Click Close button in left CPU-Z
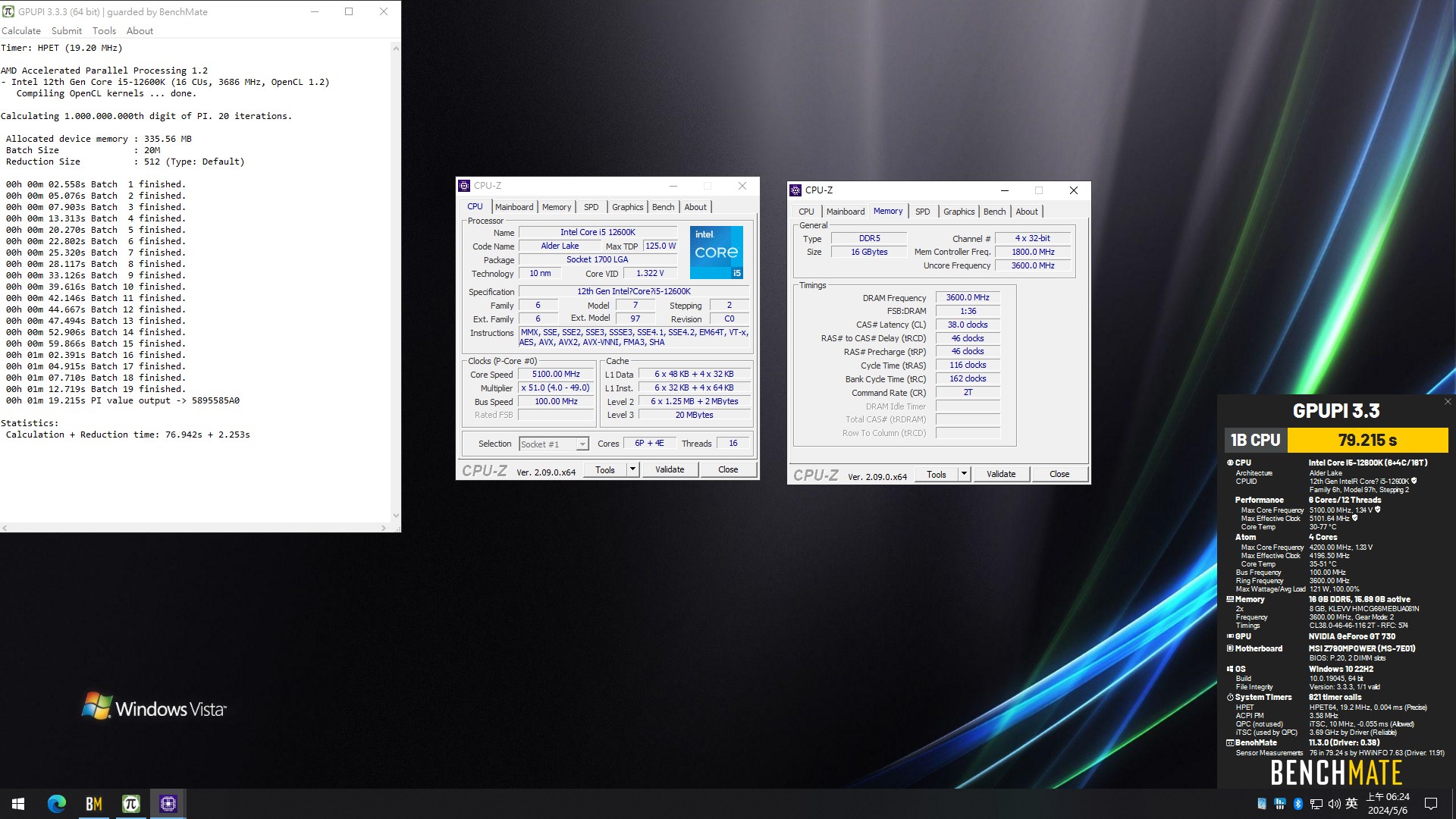 pos(728,469)
